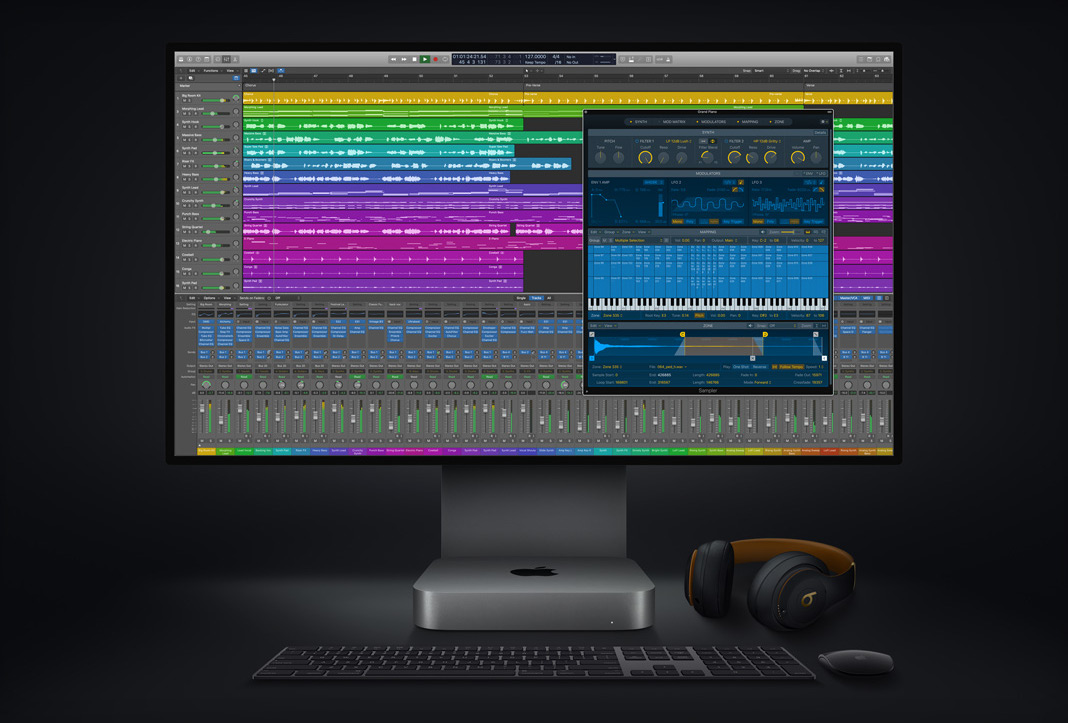Open the Filter 1 type LP 12dB dropdown

pyautogui.click(x=680, y=141)
